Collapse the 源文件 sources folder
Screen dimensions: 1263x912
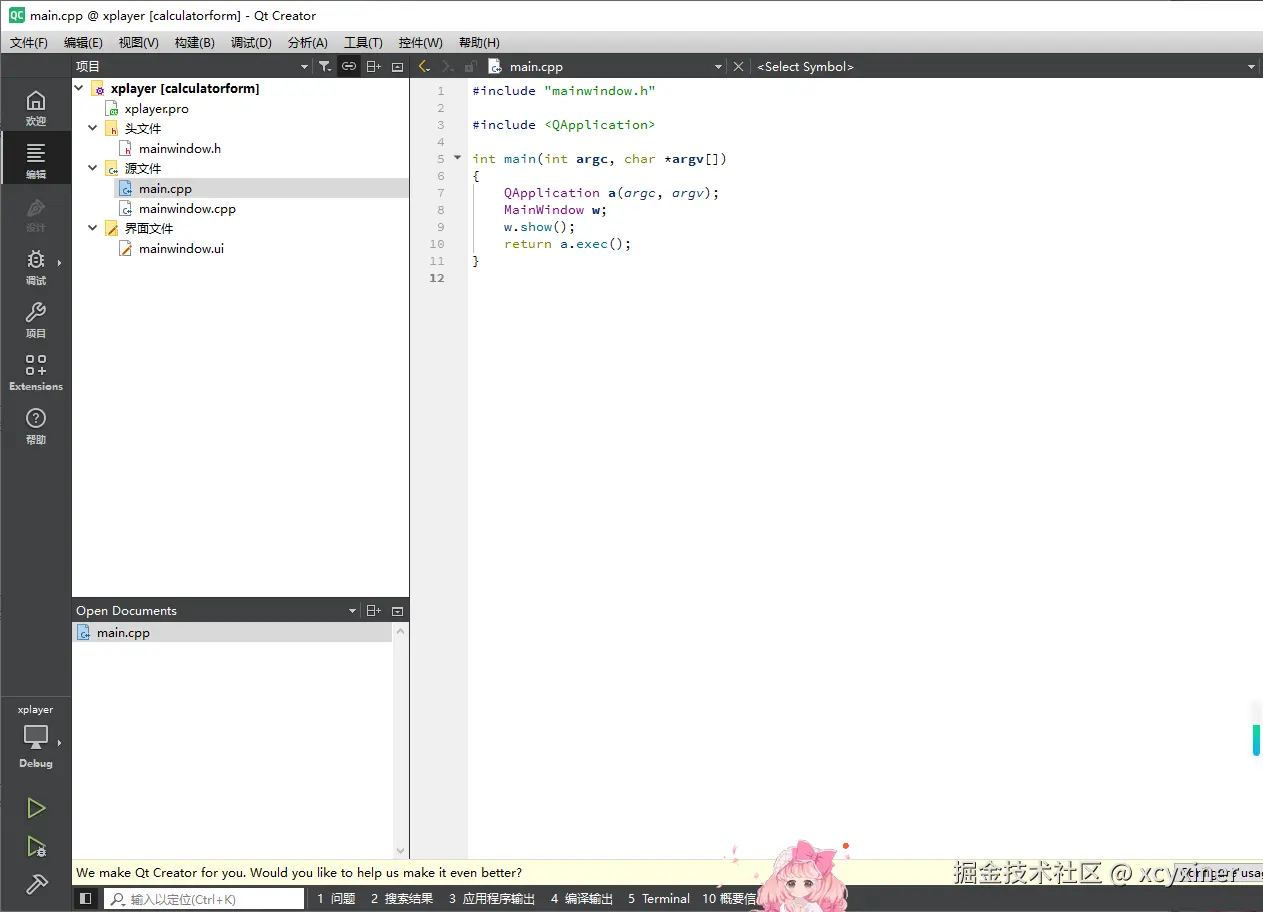(x=93, y=168)
